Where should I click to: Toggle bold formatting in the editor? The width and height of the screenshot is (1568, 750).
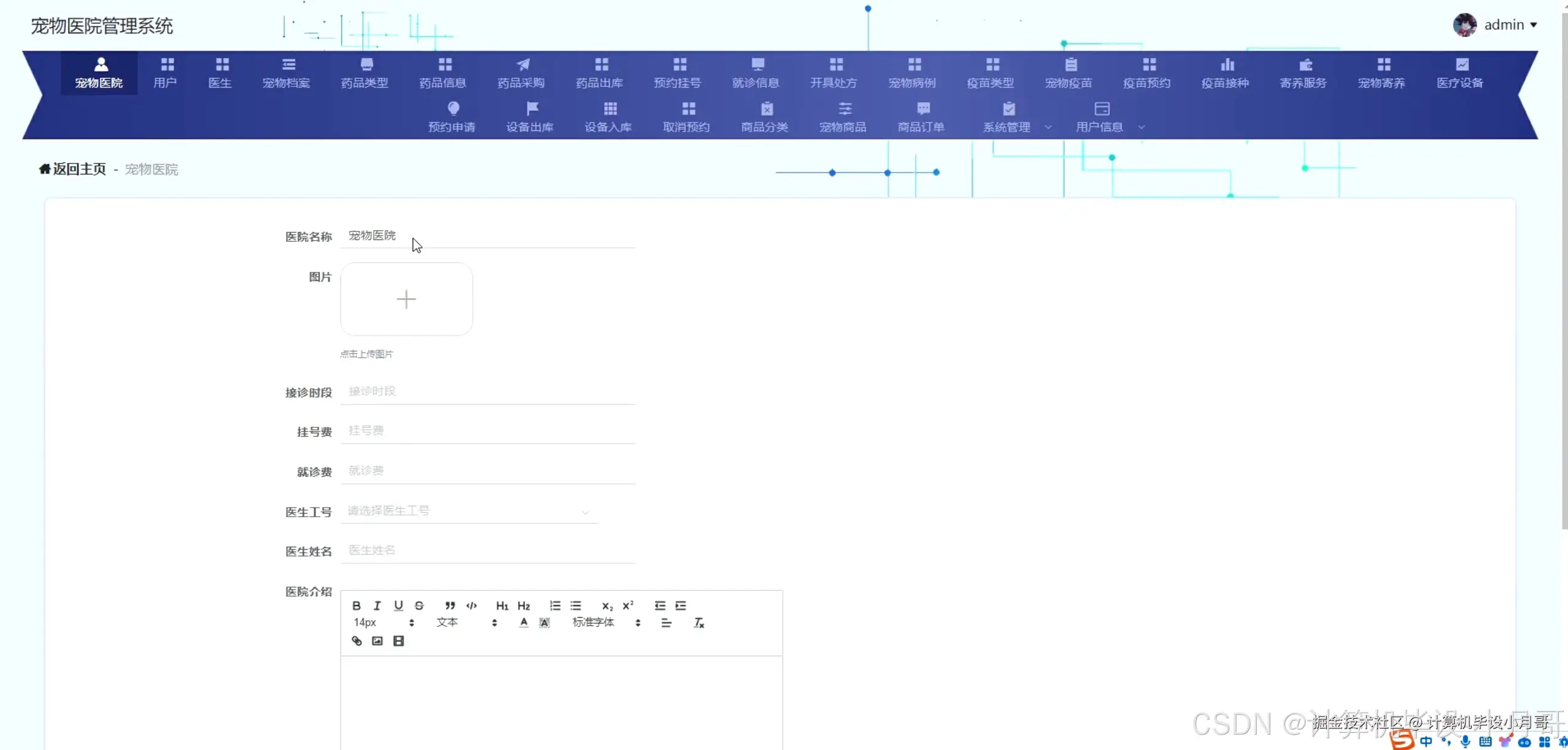(x=356, y=606)
